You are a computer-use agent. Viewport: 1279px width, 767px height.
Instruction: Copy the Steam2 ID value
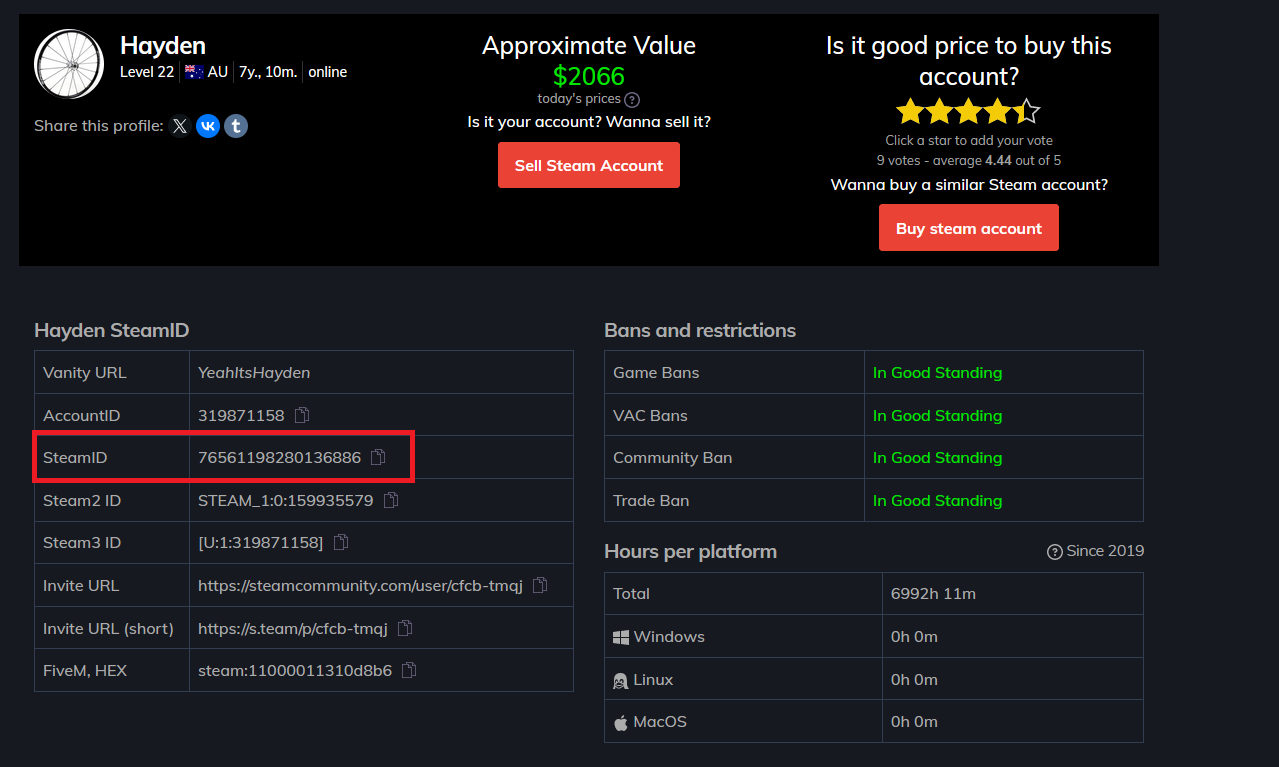(x=390, y=500)
